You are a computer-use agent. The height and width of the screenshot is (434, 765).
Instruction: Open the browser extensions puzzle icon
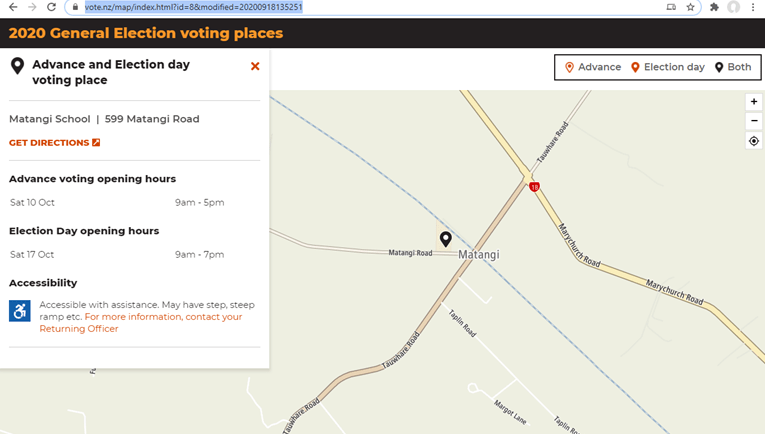point(714,7)
